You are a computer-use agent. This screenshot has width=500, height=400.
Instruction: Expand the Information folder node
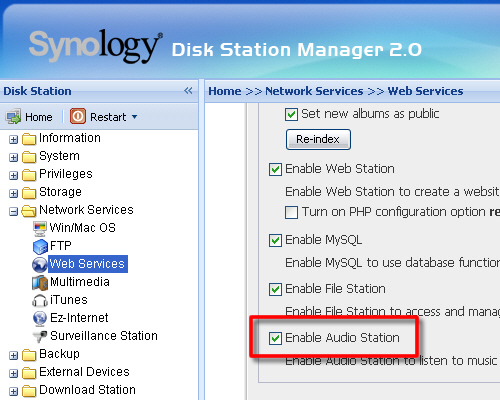[13, 139]
